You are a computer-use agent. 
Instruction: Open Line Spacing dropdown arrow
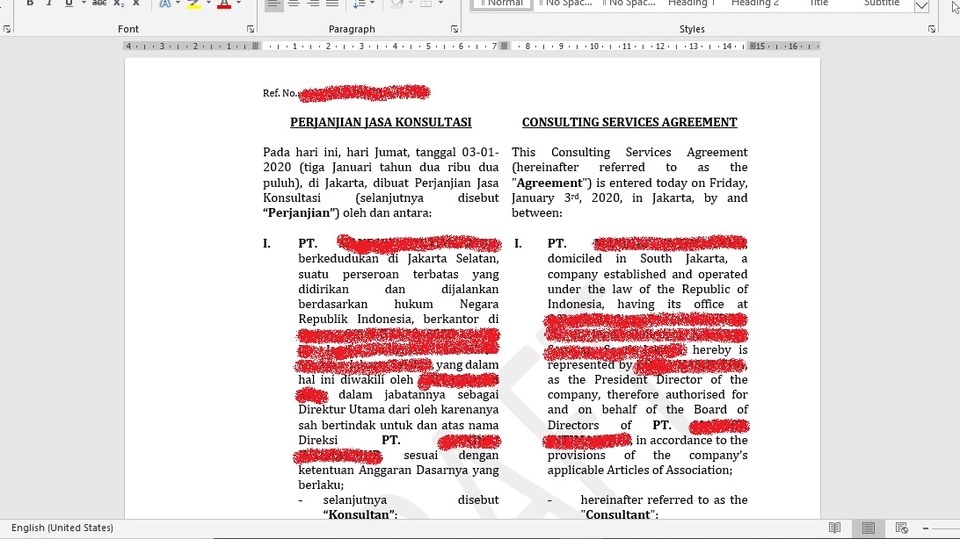point(372,3)
